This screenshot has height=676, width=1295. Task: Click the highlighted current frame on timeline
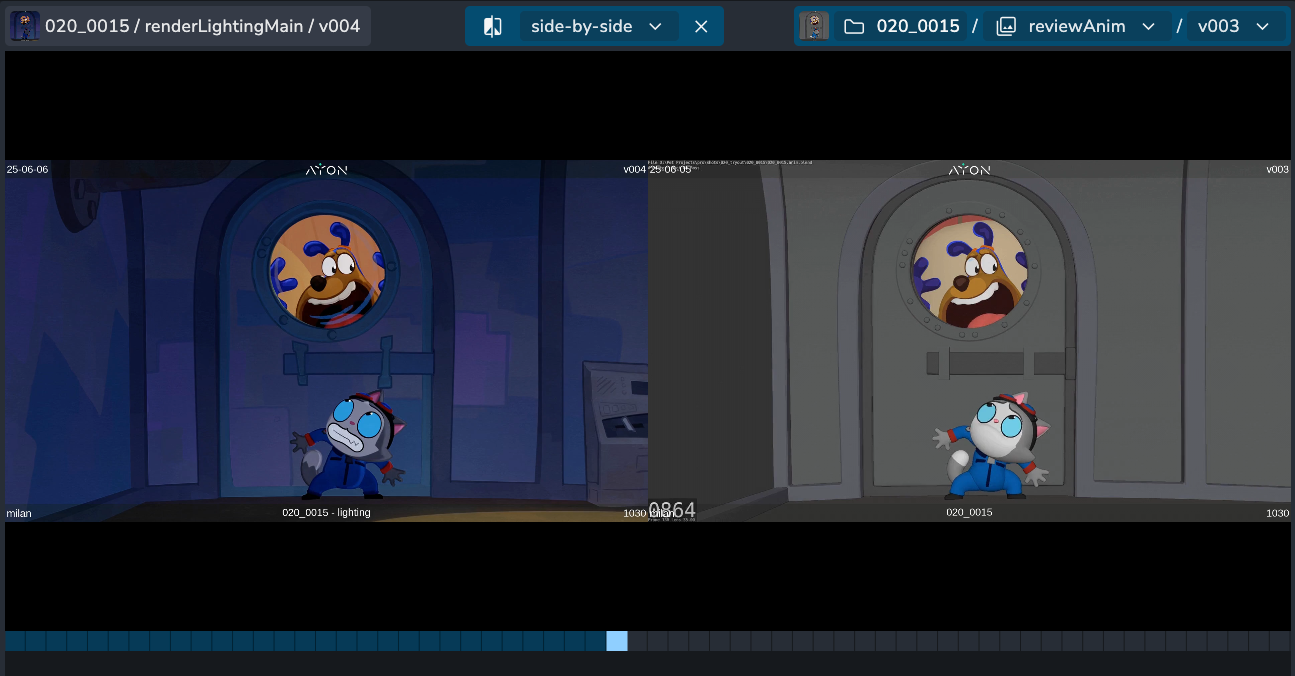(617, 641)
